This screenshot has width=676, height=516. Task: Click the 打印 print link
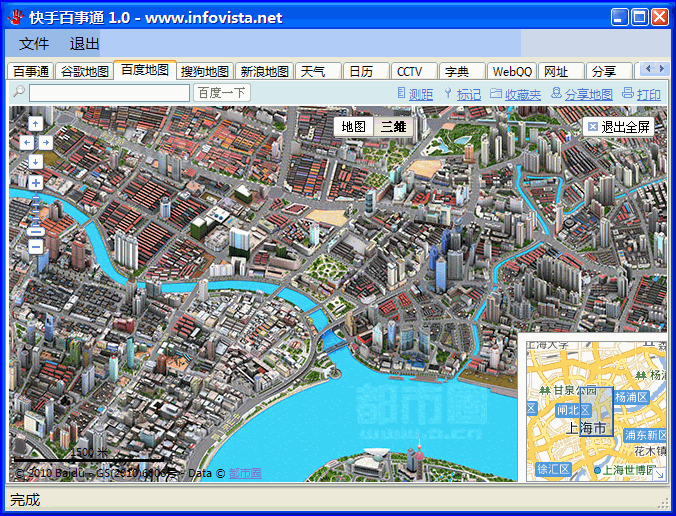click(x=648, y=94)
